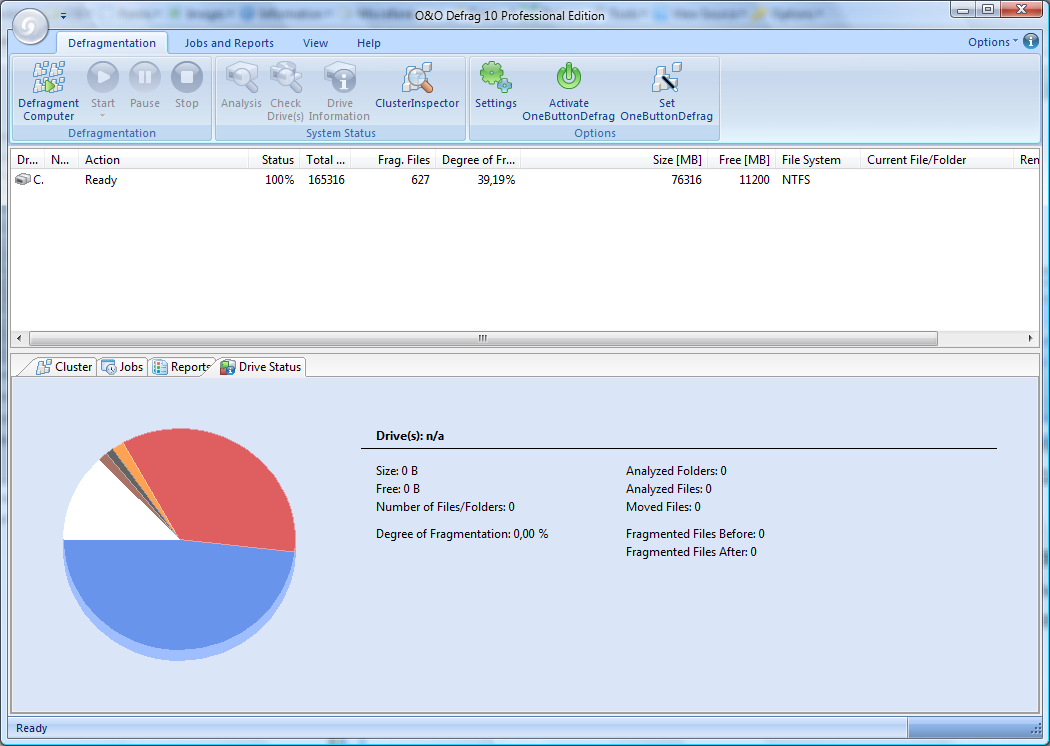Click the status bar resize grip
The width and height of the screenshot is (1050, 746).
coord(1035,729)
